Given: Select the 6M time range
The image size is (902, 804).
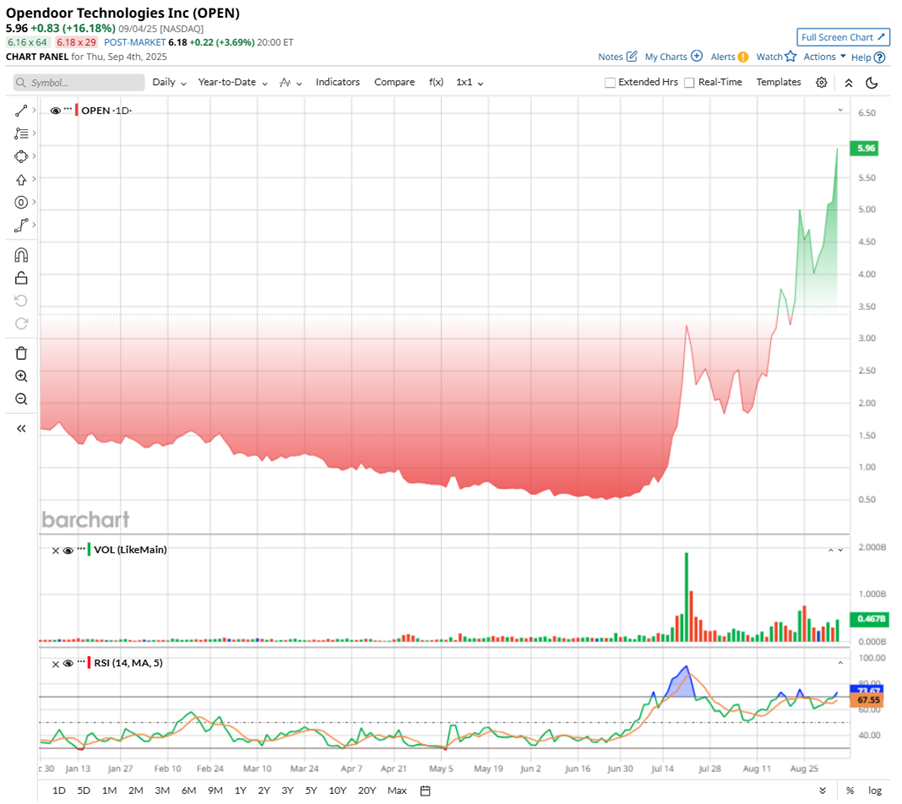Looking at the screenshot, I should click(189, 791).
